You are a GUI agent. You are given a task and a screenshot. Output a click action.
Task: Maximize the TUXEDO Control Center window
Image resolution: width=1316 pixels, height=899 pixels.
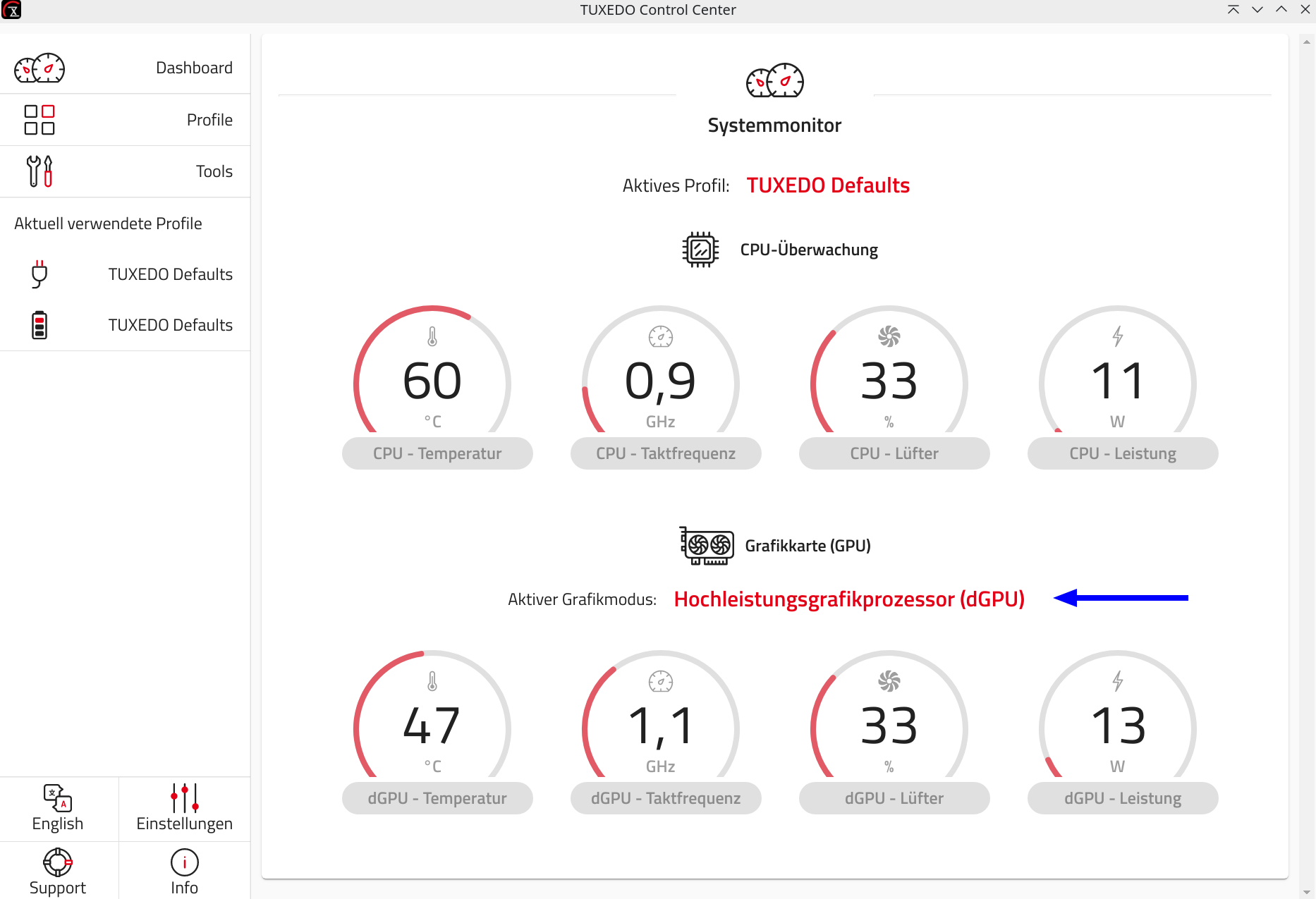click(x=1281, y=10)
